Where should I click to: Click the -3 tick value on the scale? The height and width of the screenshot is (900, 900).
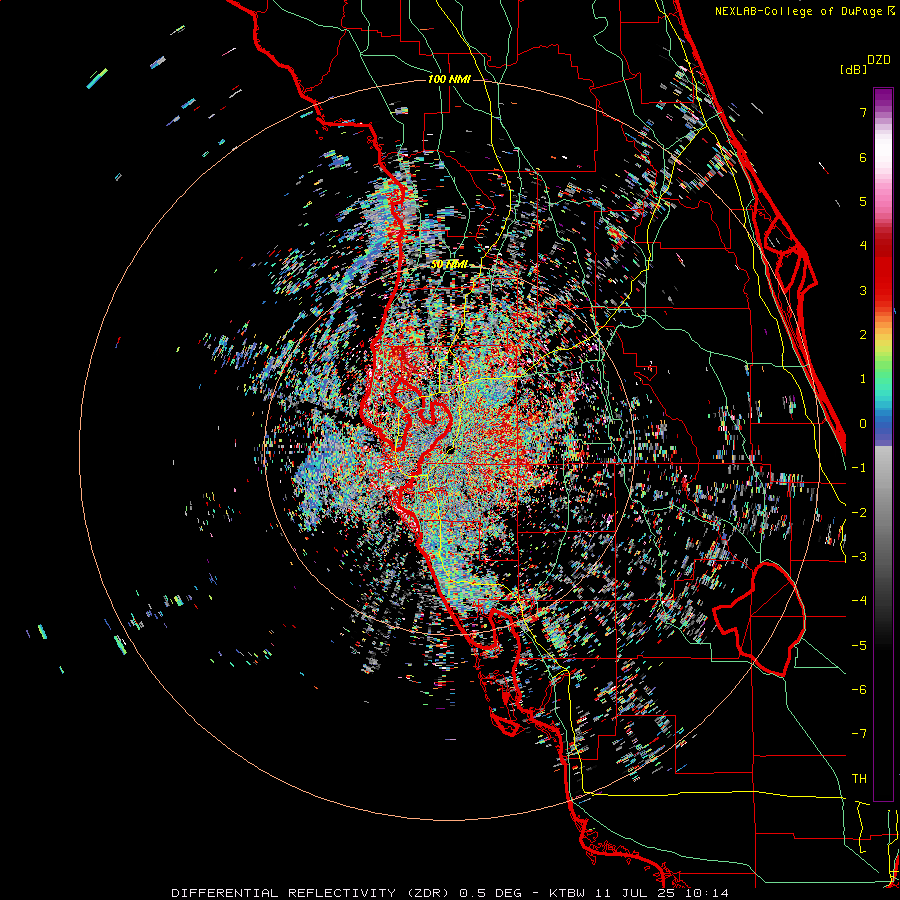859,557
